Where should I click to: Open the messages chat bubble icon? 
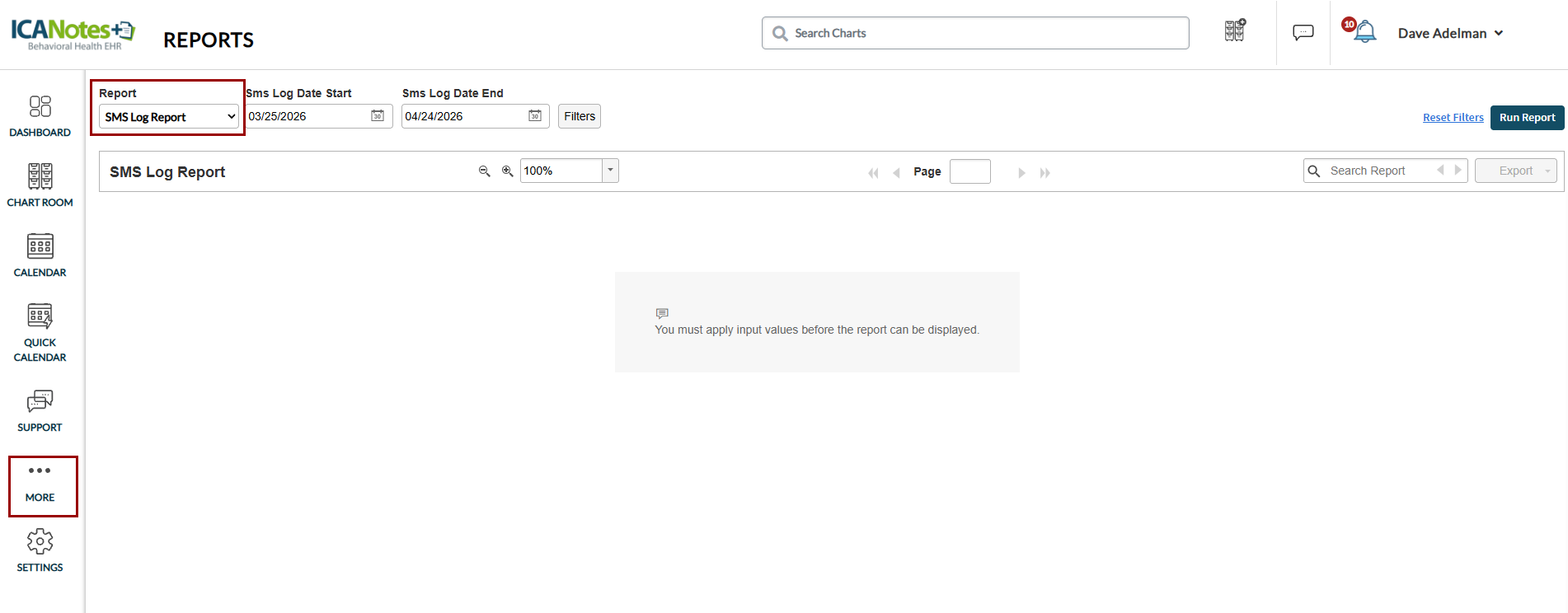[x=1303, y=33]
